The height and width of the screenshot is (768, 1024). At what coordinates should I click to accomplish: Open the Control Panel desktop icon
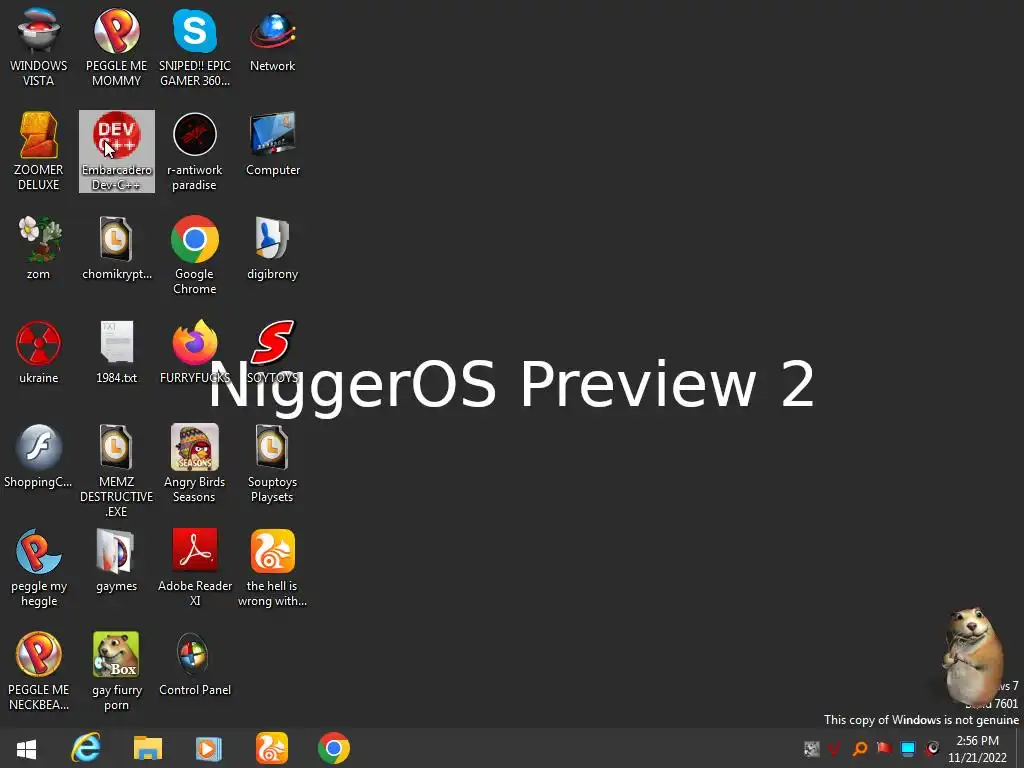pyautogui.click(x=195, y=664)
